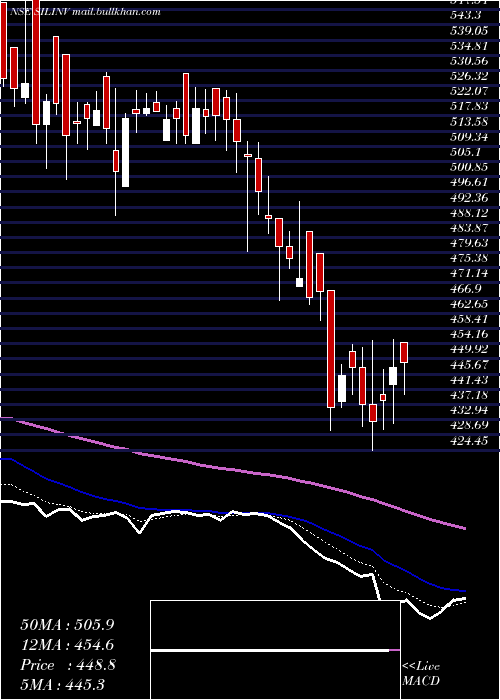This screenshot has height=700, width=500.
Task: Click the blue 12MA line
Action: click(x=232, y=512)
